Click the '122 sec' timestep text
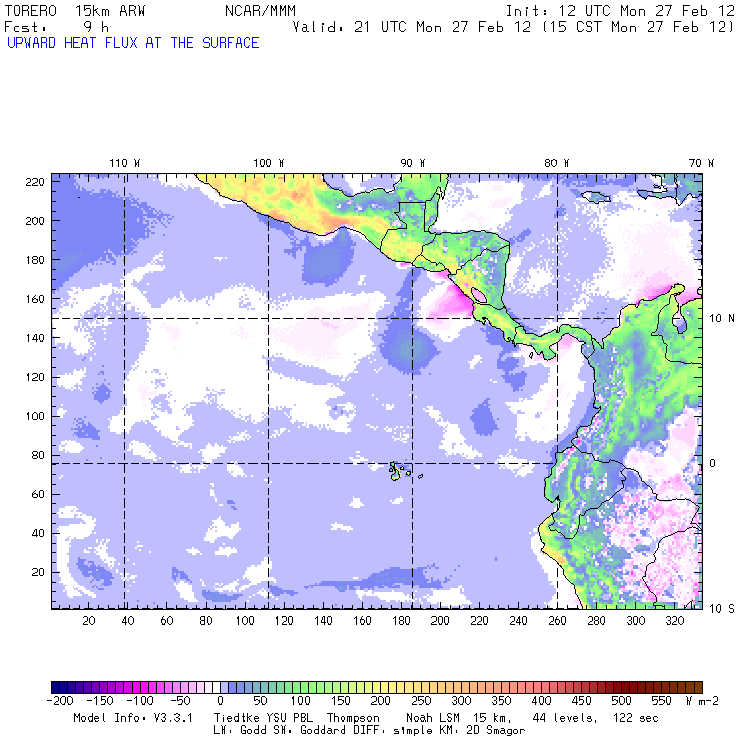The height and width of the screenshot is (740, 740). [x=636, y=718]
